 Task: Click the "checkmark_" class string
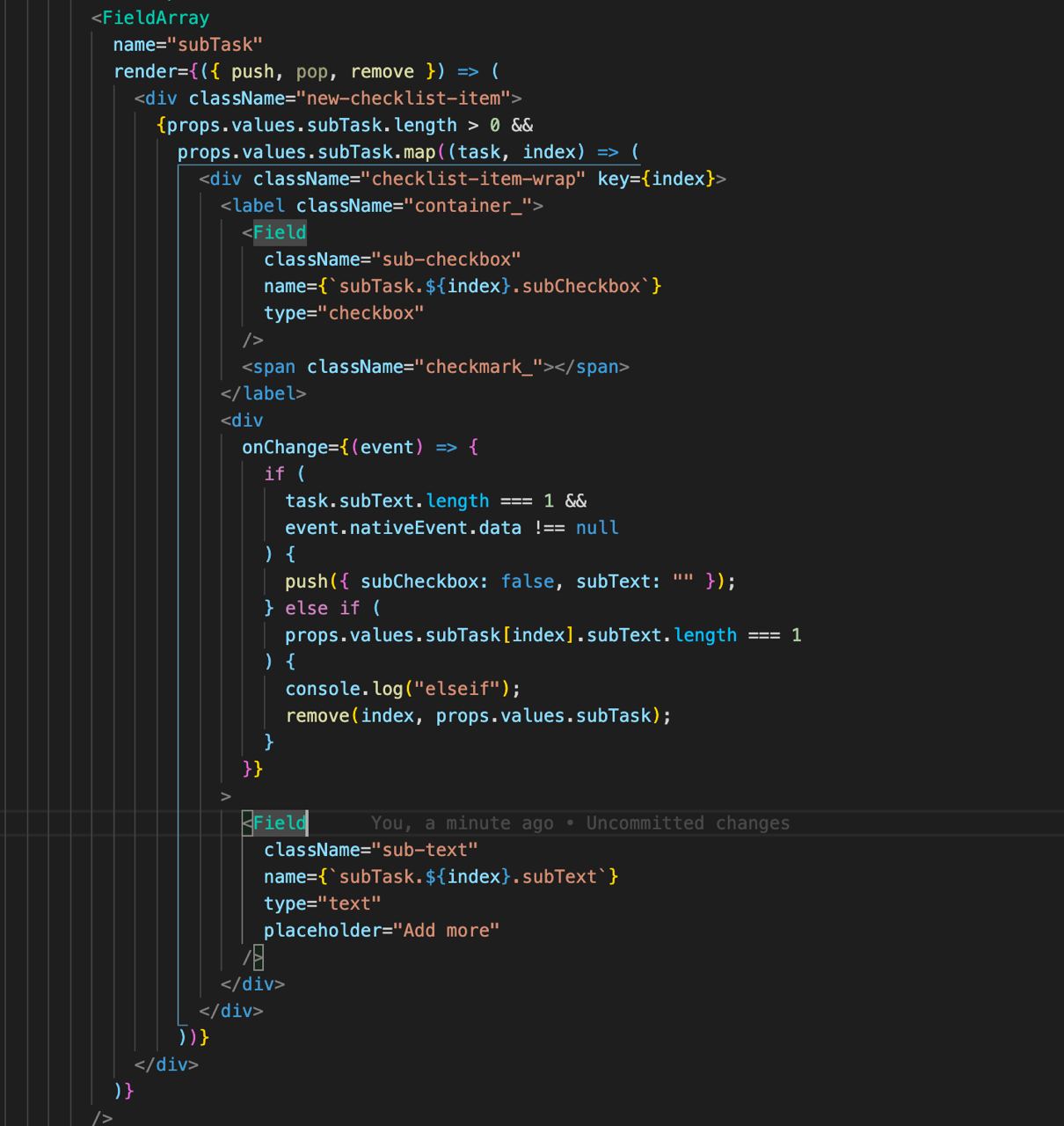click(x=478, y=367)
